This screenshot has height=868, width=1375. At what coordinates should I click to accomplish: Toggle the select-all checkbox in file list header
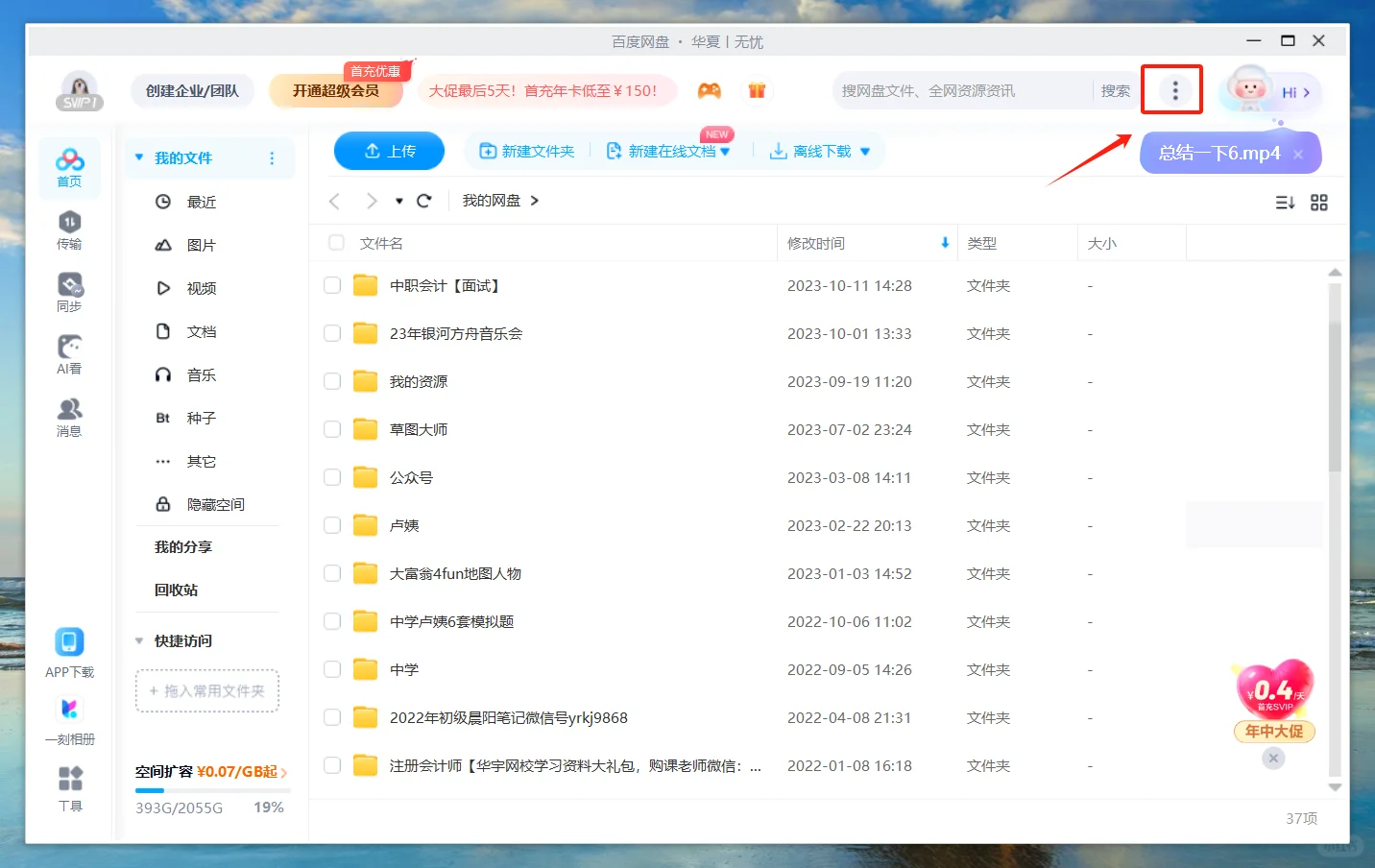point(335,243)
